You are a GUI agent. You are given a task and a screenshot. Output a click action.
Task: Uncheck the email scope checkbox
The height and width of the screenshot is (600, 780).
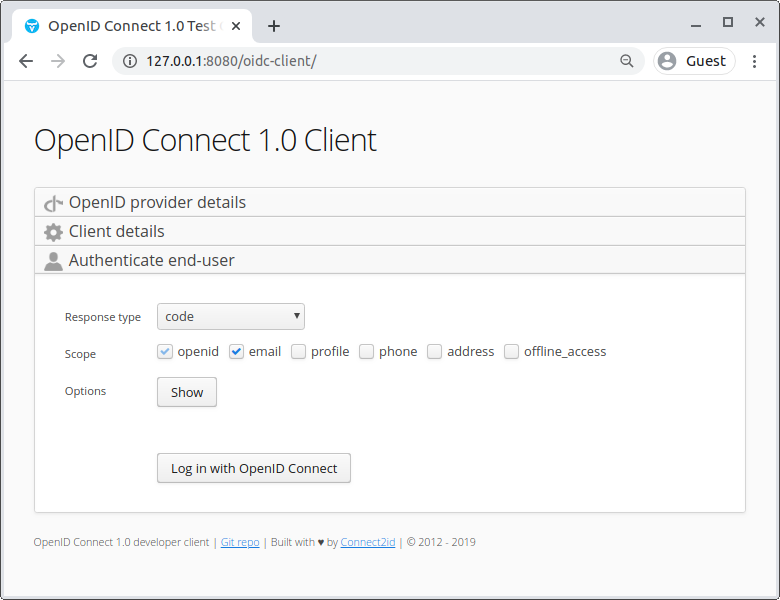tap(237, 352)
